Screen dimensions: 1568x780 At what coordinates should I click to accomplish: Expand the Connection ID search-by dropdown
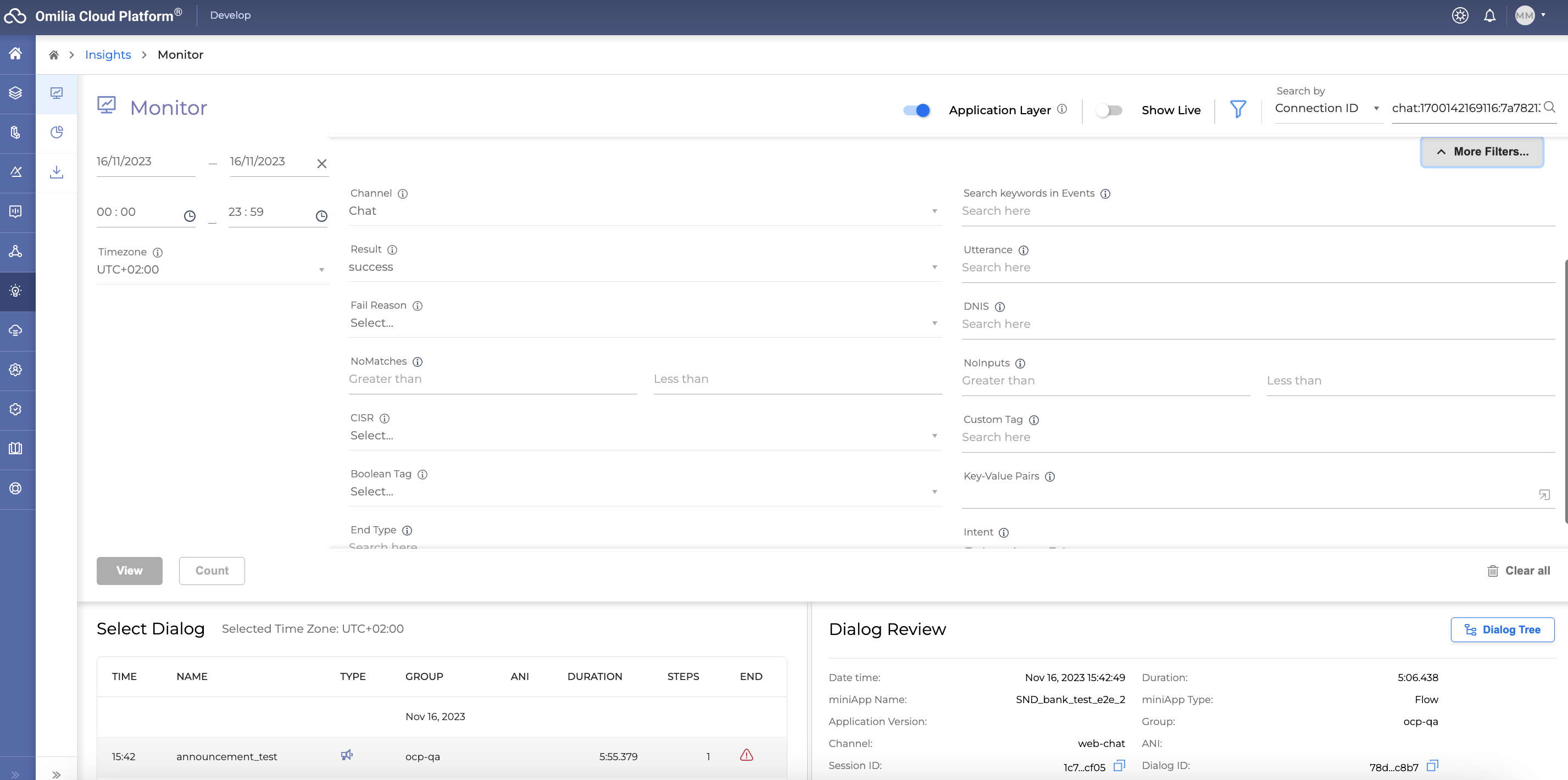pos(1327,108)
